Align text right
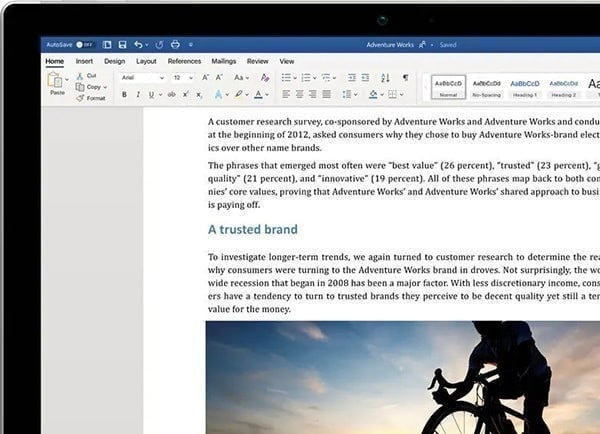The width and height of the screenshot is (600, 434). point(313,94)
